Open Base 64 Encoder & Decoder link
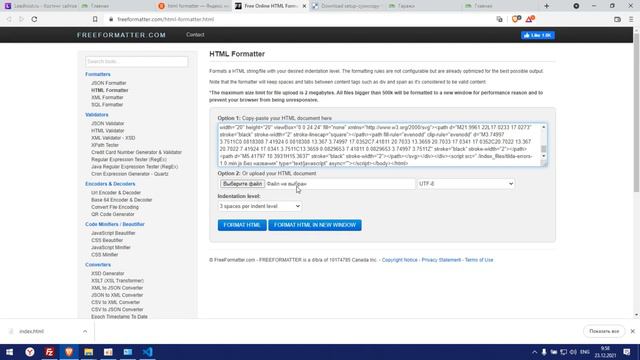The image size is (640, 360). coord(122,200)
